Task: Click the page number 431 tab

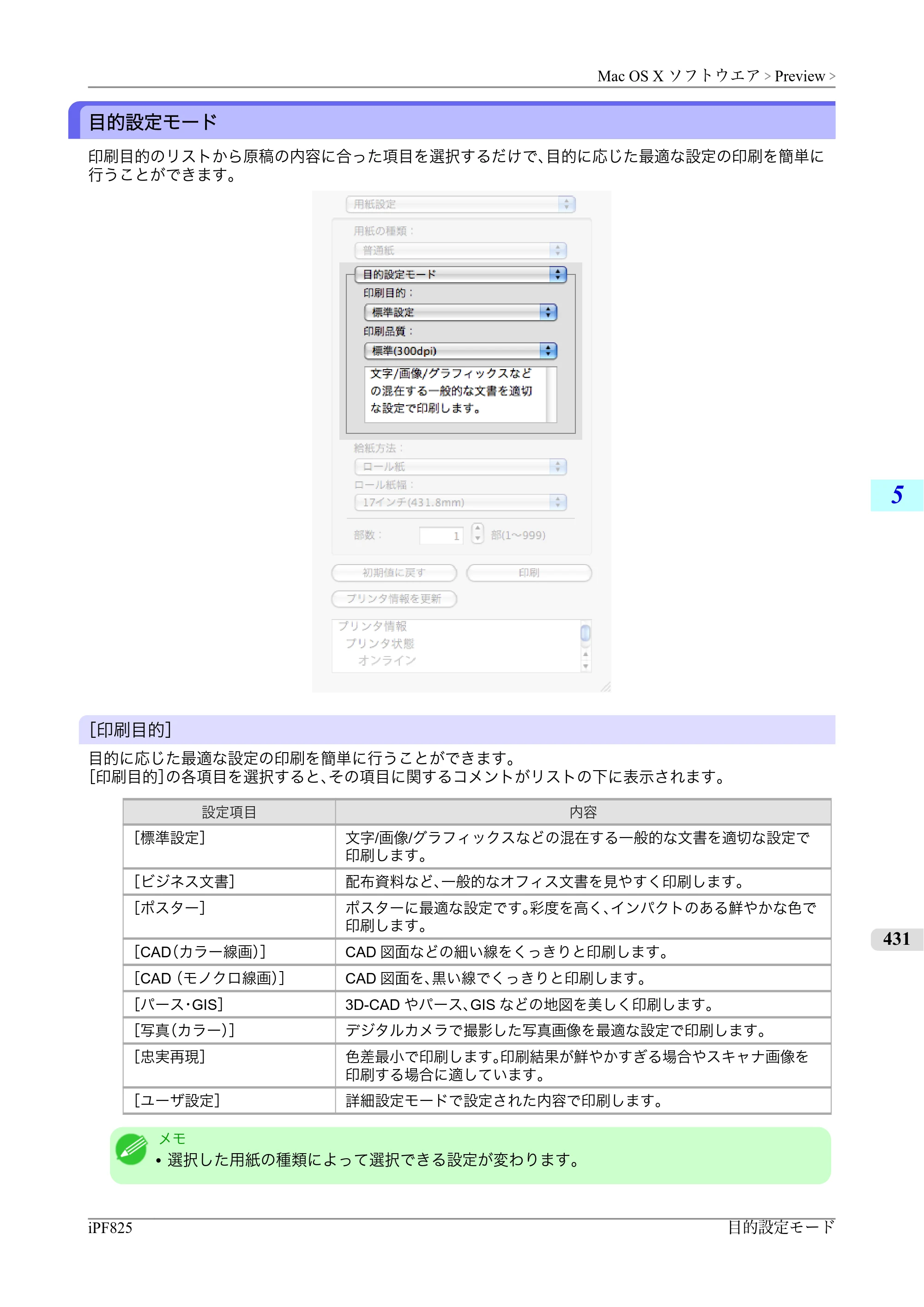Action: coord(897,939)
